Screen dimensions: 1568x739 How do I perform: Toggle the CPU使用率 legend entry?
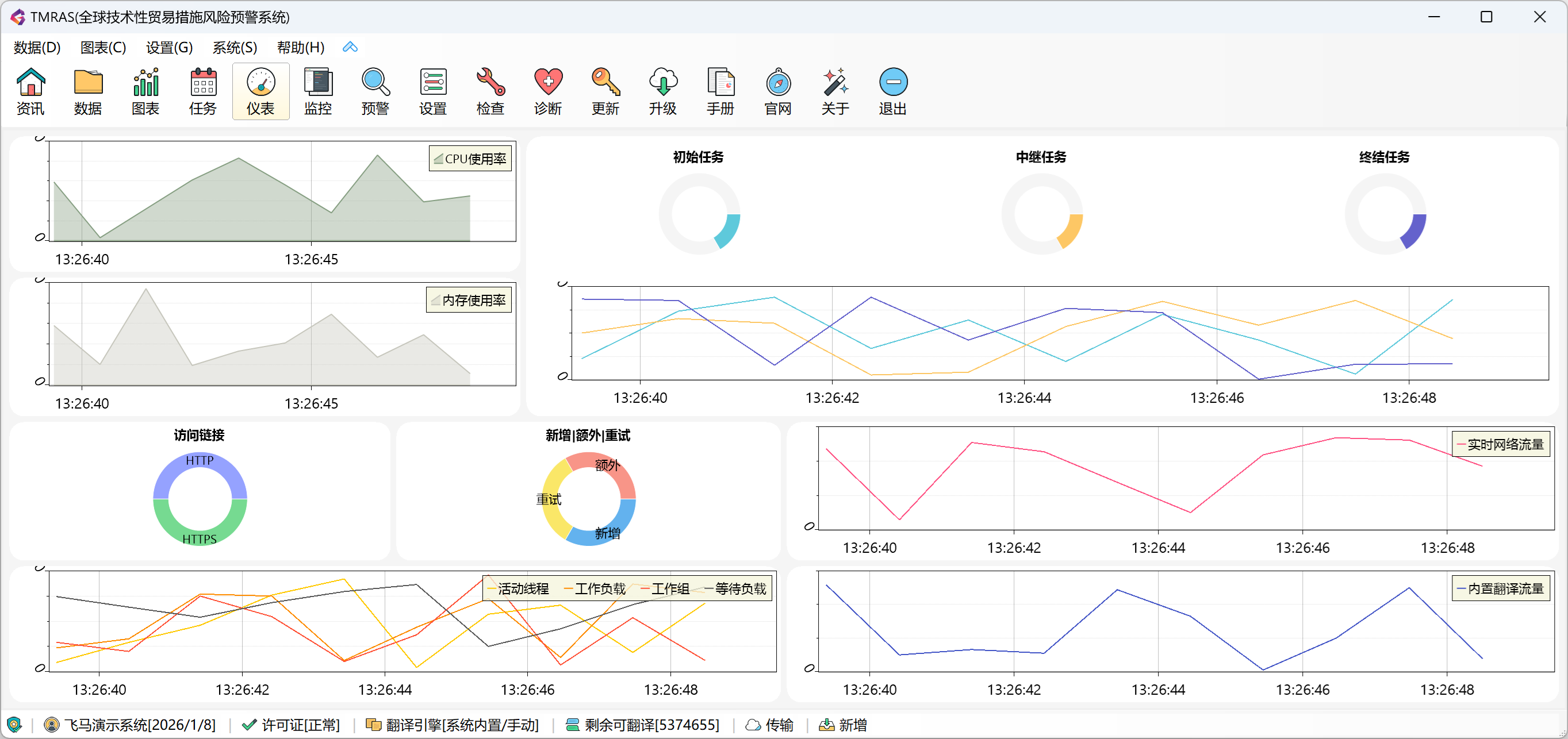[x=470, y=158]
